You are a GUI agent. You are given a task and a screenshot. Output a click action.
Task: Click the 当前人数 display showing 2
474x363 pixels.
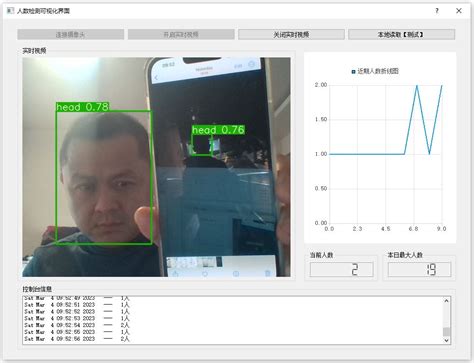point(341,269)
